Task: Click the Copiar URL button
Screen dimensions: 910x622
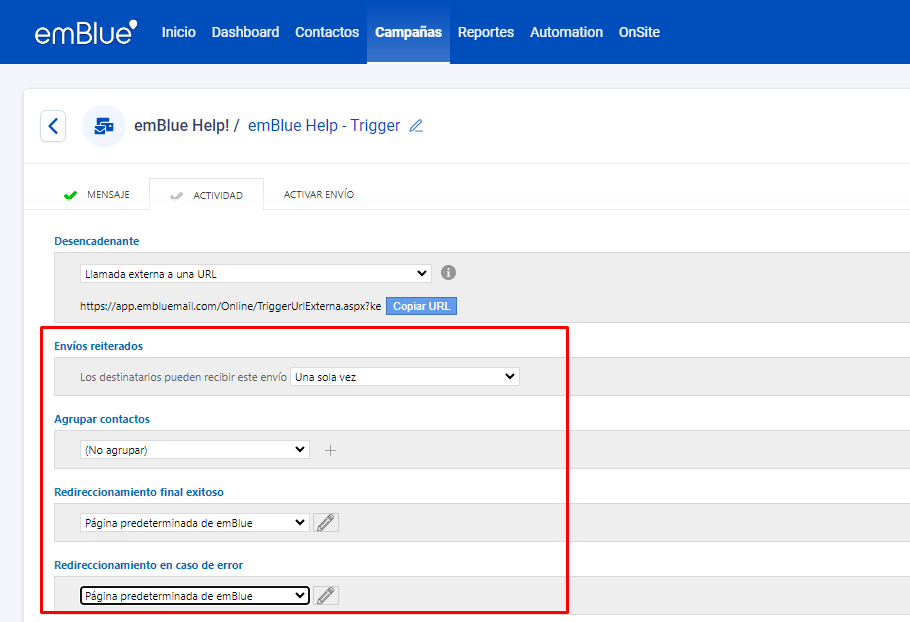Action: tap(421, 306)
